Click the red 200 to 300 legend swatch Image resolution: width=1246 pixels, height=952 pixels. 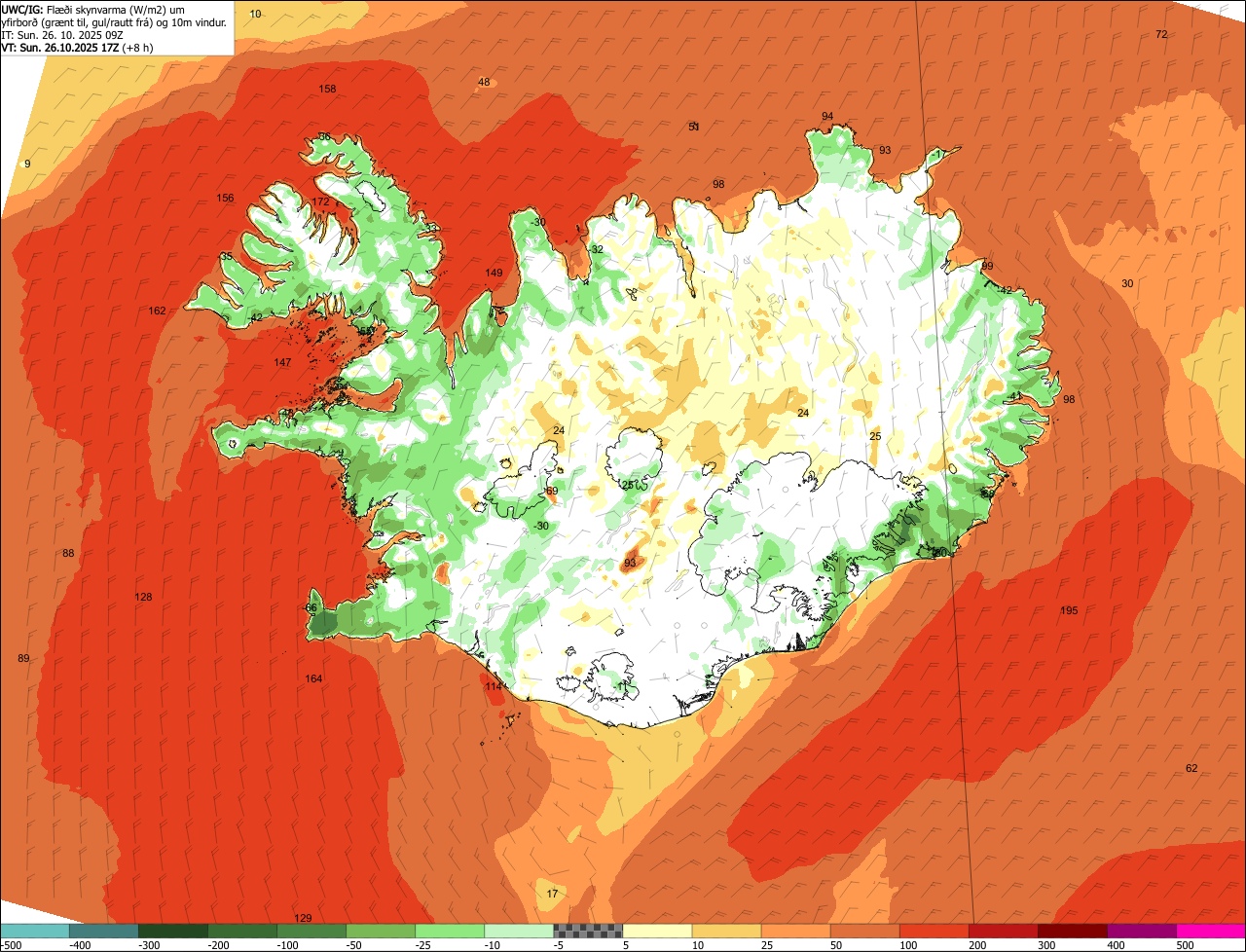1003,931
